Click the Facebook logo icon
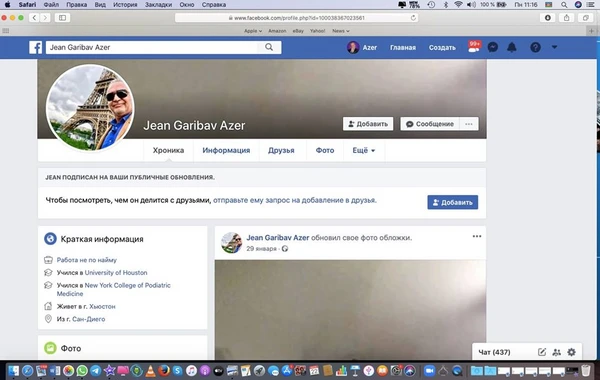 click(36, 47)
